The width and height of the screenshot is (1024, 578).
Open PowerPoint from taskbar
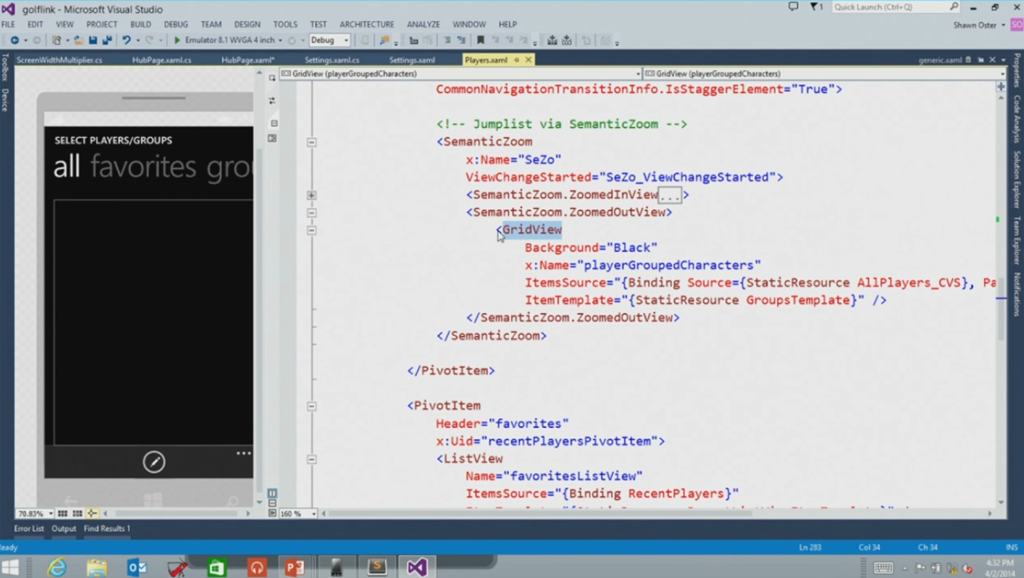pyautogui.click(x=296, y=567)
